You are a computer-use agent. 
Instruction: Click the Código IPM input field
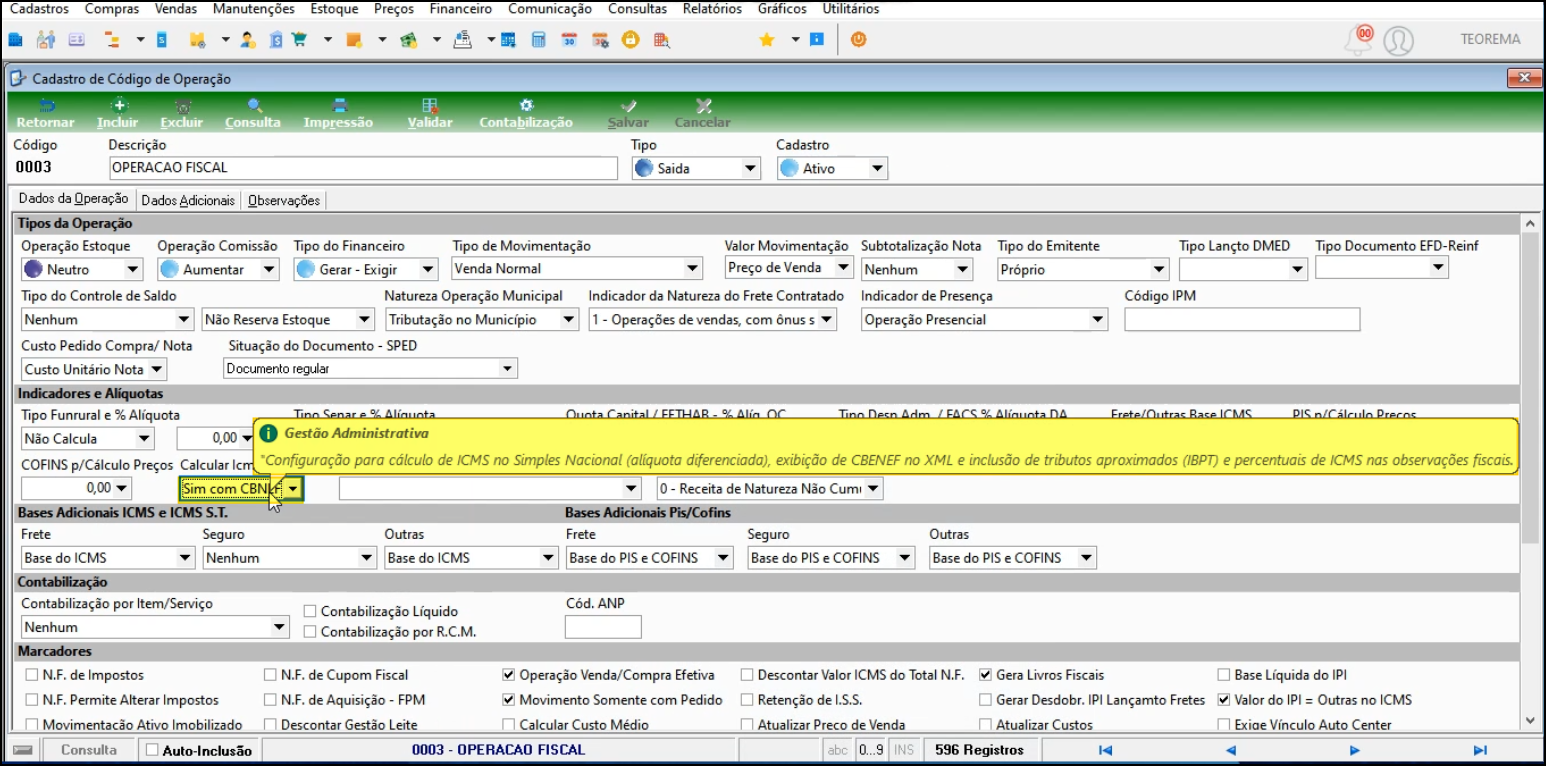click(1242, 319)
